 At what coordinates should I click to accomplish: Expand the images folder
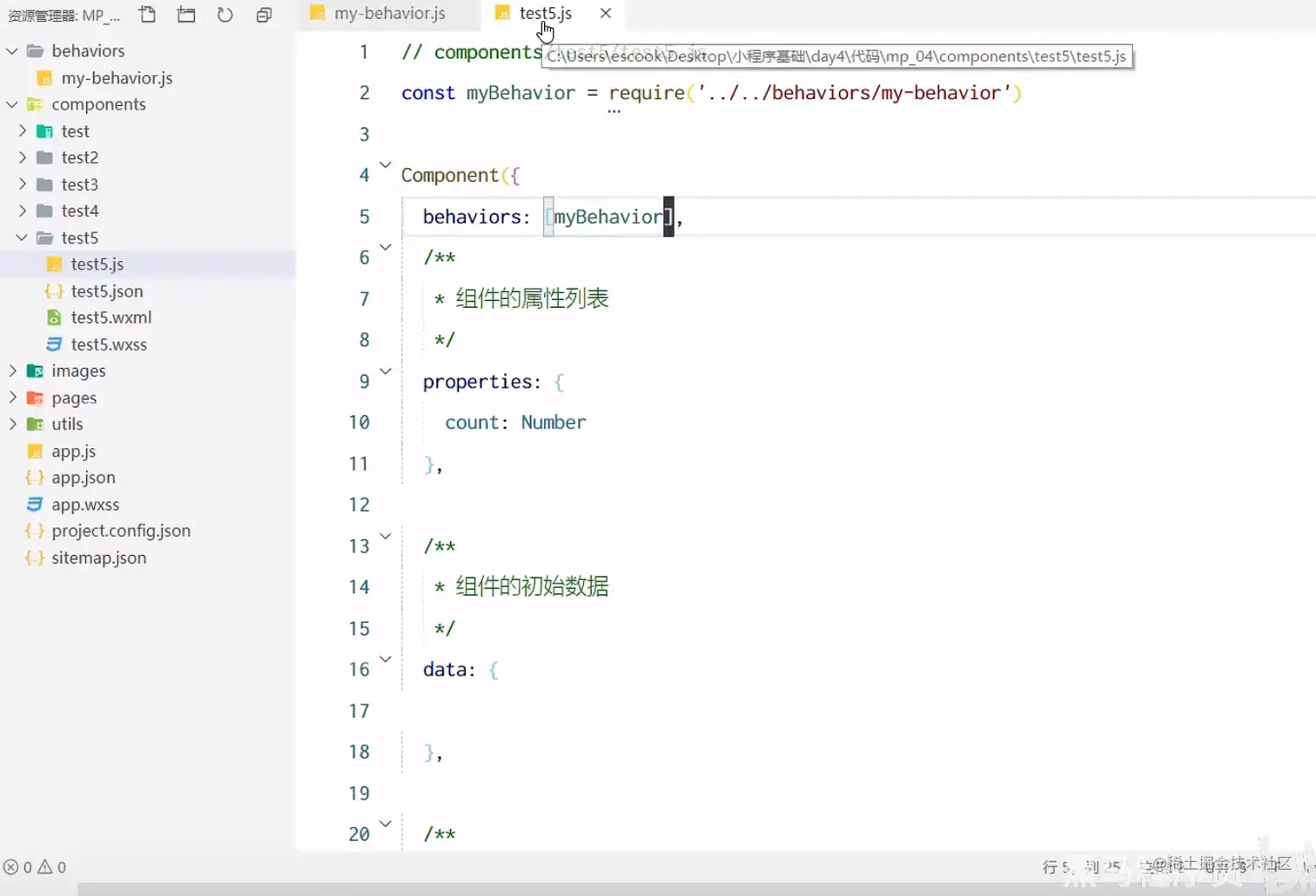point(12,371)
